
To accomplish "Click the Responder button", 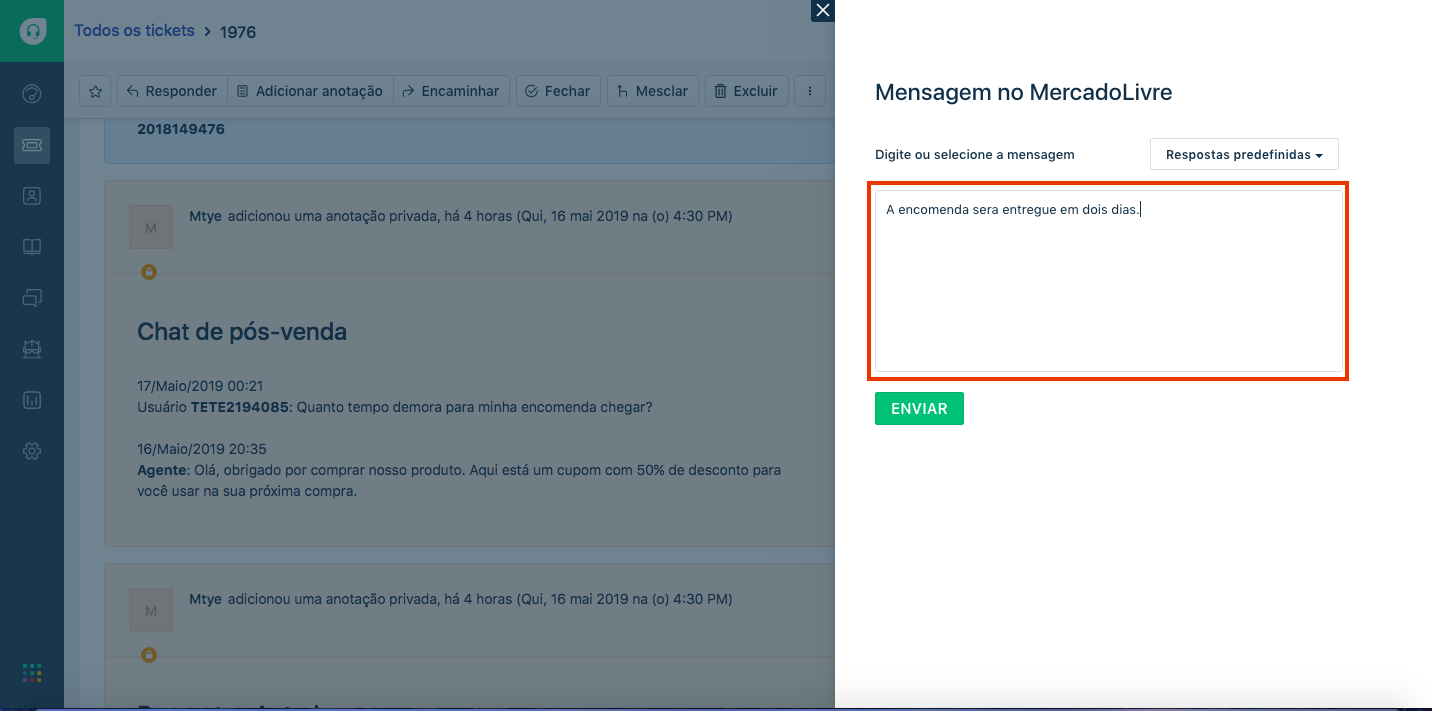I will [x=172, y=91].
